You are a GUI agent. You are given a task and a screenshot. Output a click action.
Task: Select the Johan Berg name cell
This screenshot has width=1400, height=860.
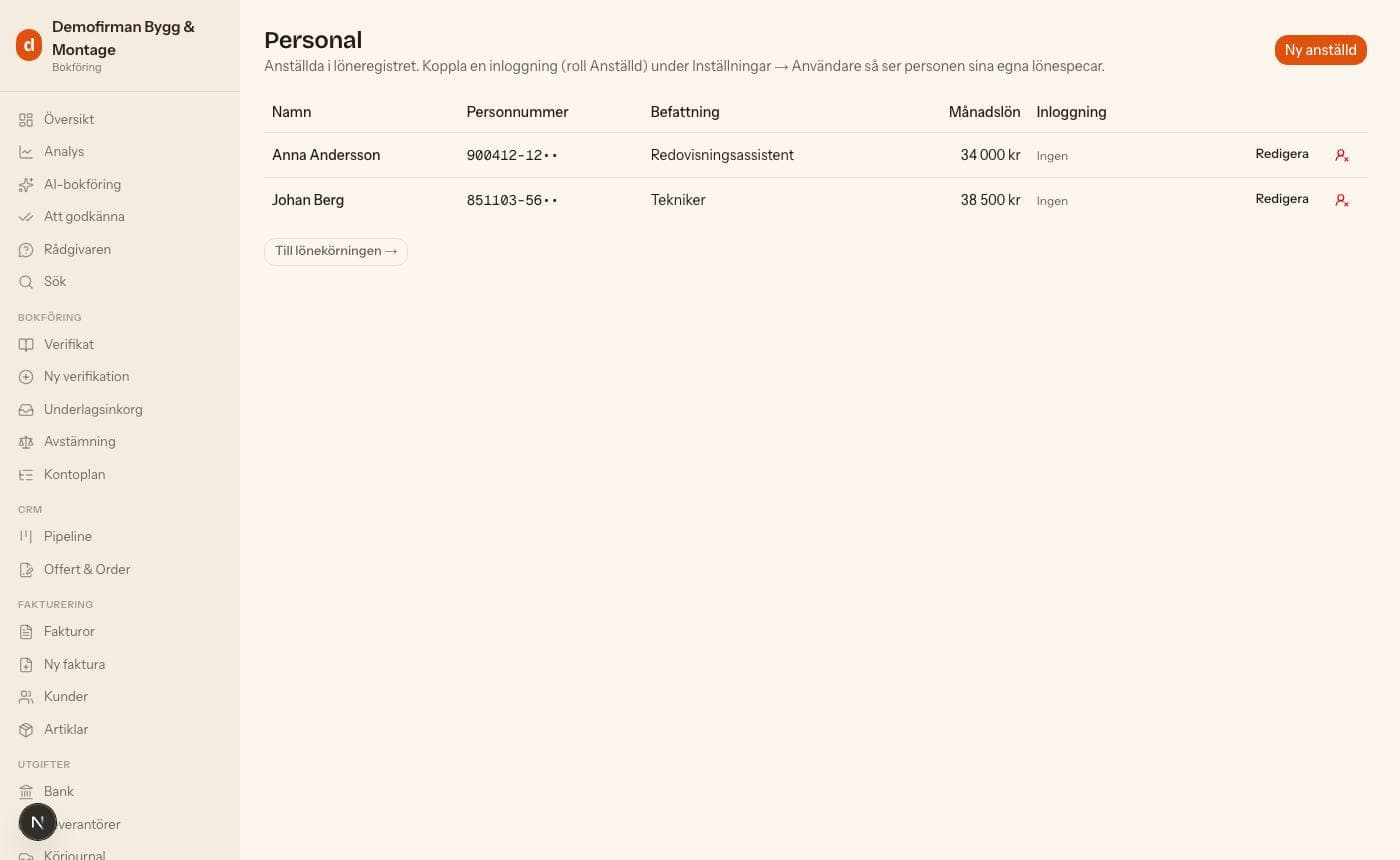308,200
